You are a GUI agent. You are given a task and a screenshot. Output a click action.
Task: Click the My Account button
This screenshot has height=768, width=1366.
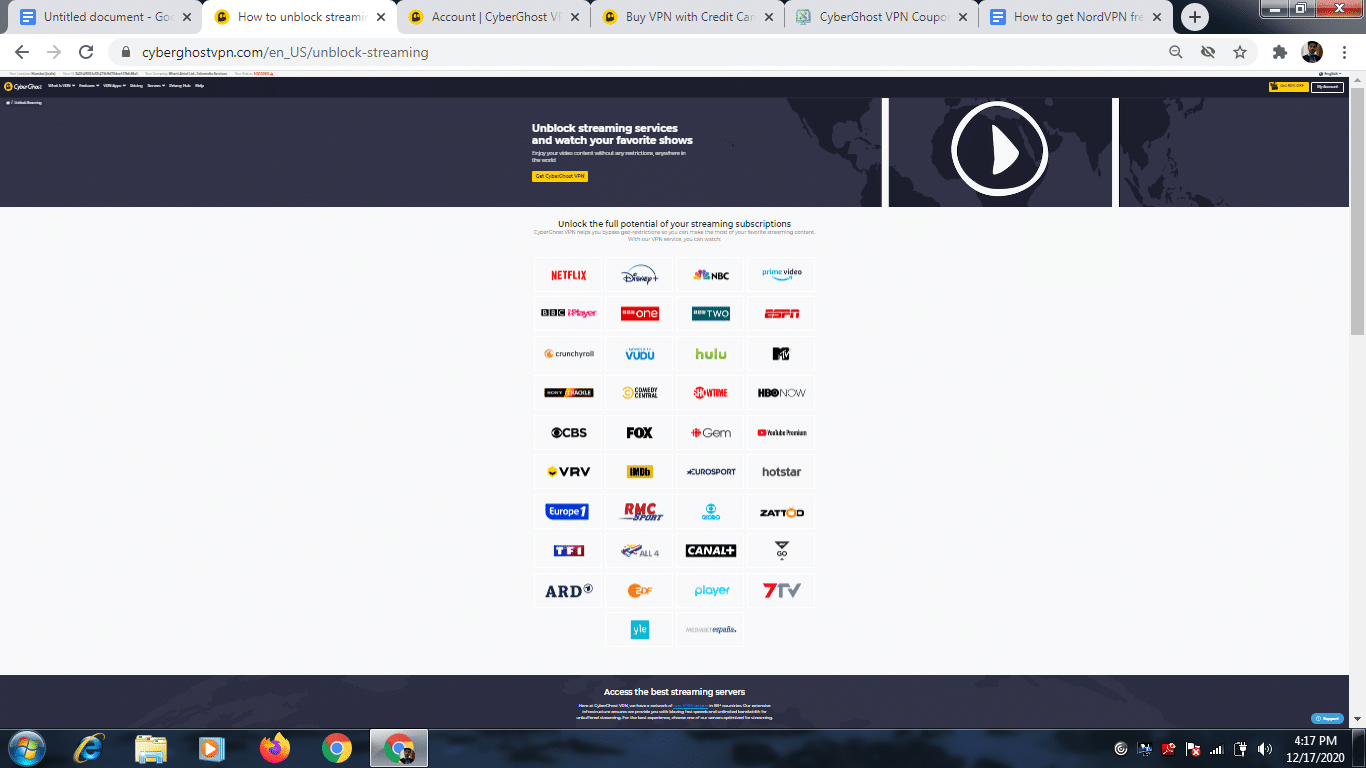pyautogui.click(x=1328, y=87)
